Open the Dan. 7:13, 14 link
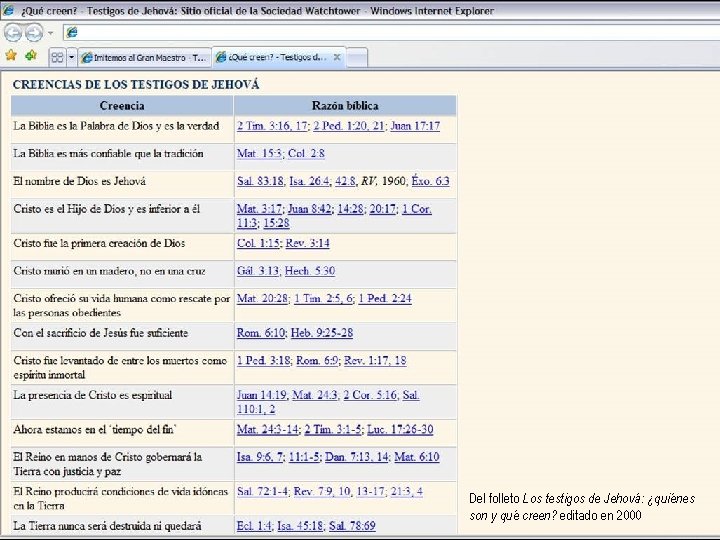This screenshot has height=540, width=720. pyautogui.click(x=357, y=457)
